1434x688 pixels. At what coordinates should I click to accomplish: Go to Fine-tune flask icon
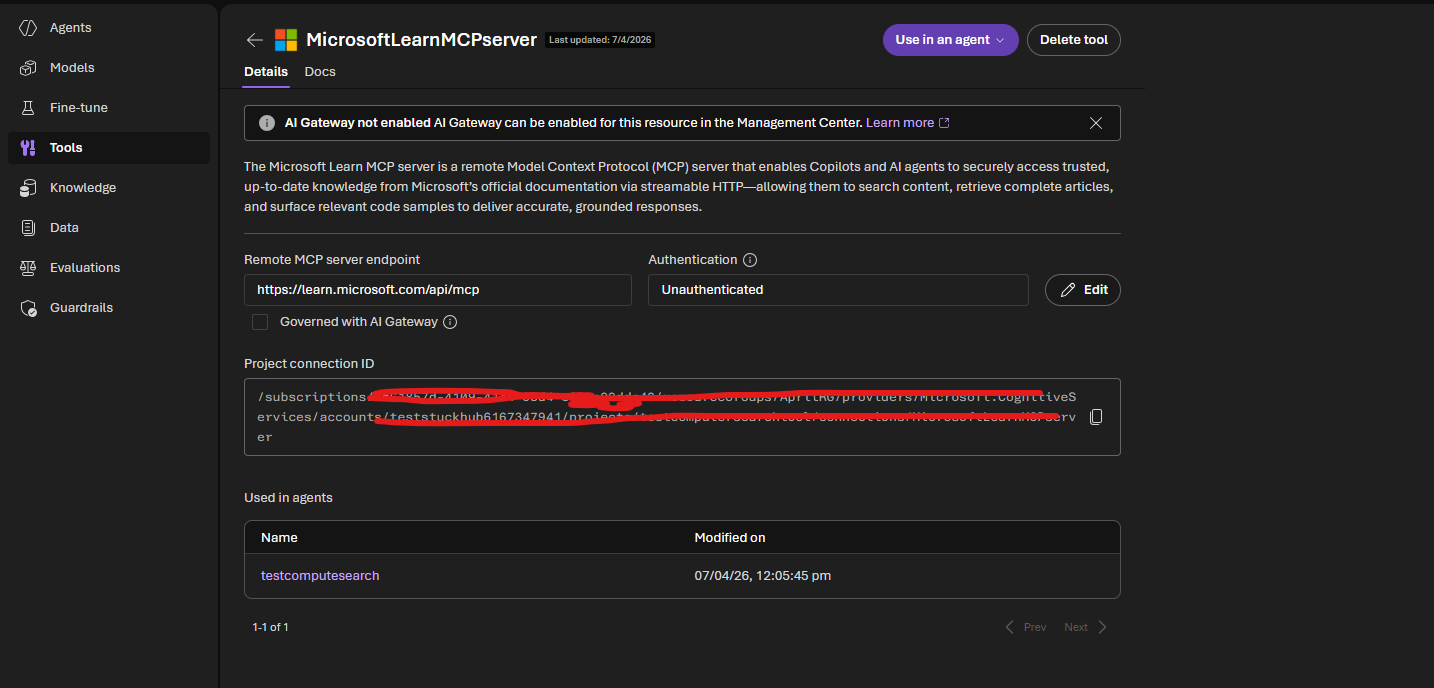tap(29, 108)
